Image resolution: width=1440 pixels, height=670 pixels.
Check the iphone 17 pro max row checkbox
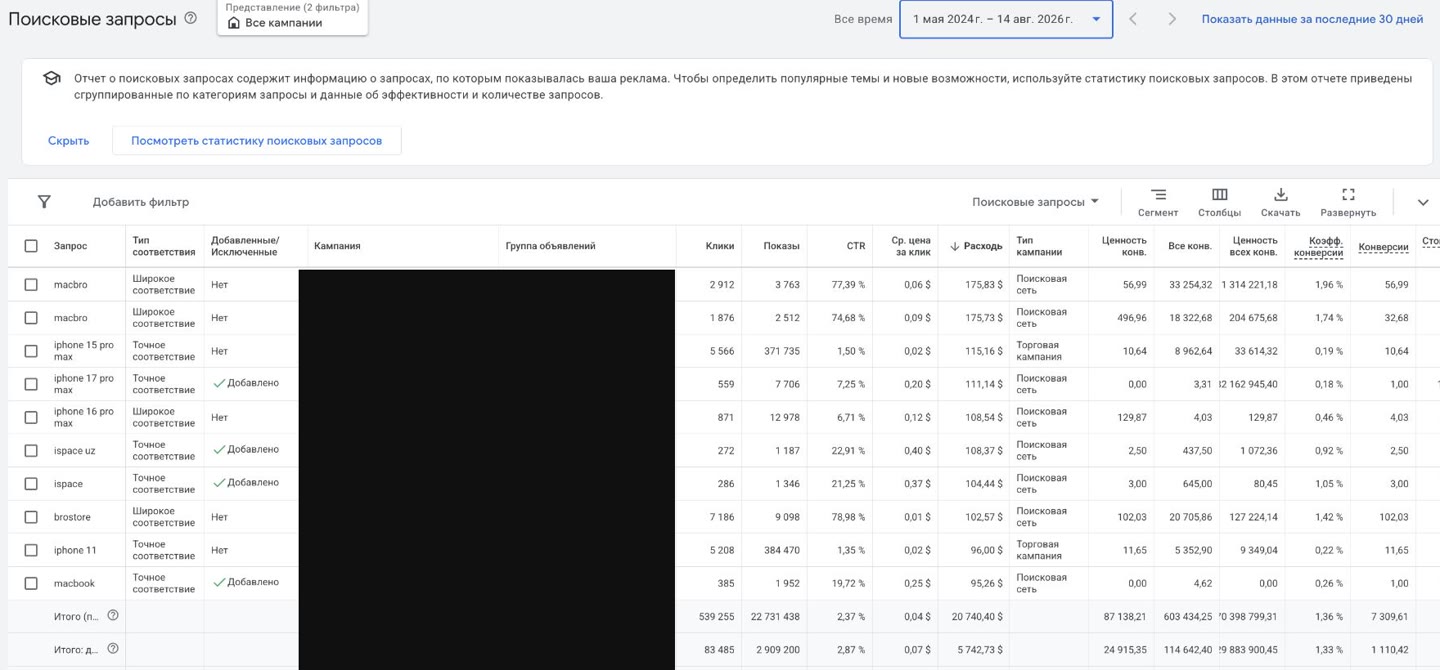click(31, 384)
